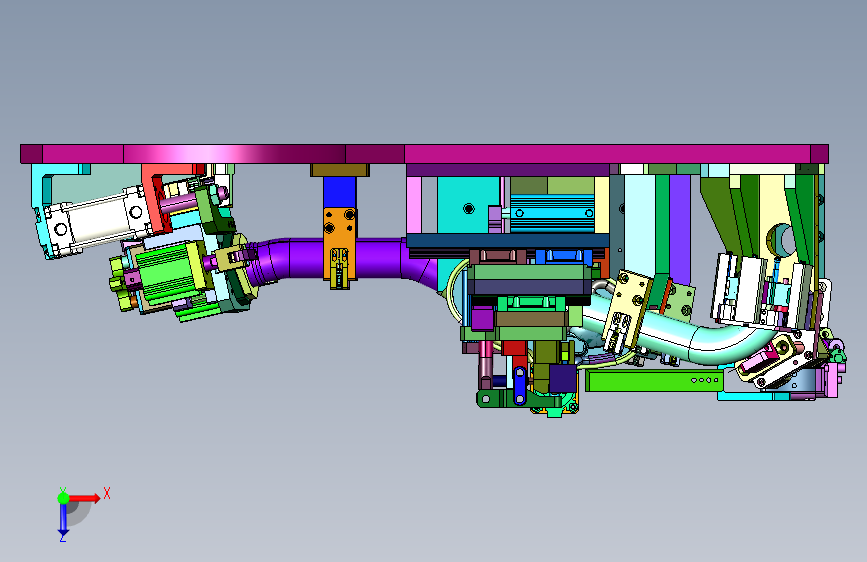Screen dimensions: 867x562
Task: Select the dark blue horizontal plate
Action: 508,241
